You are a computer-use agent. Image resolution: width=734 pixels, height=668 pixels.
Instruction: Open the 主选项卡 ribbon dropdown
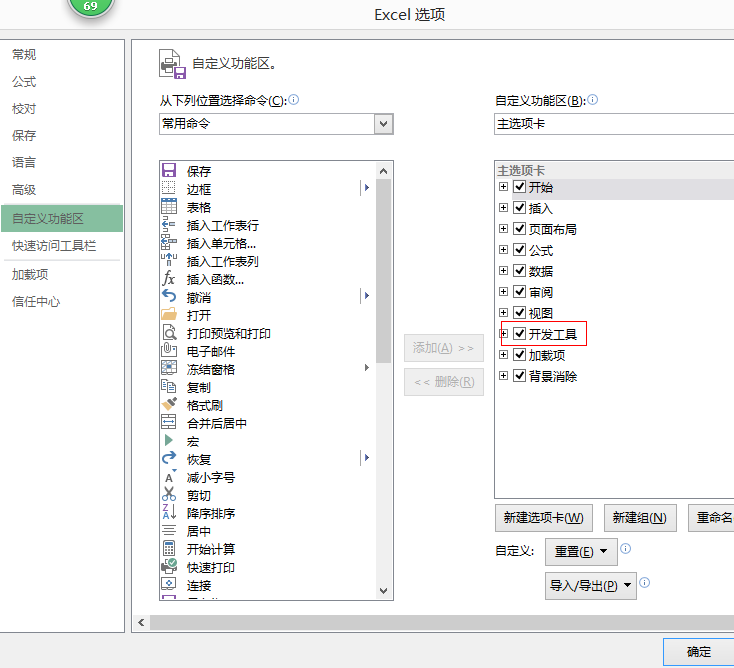(x=614, y=124)
